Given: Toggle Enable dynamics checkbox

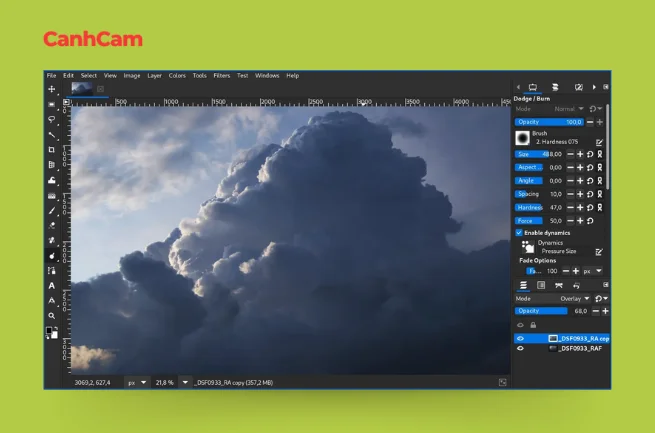Looking at the screenshot, I should [x=519, y=233].
